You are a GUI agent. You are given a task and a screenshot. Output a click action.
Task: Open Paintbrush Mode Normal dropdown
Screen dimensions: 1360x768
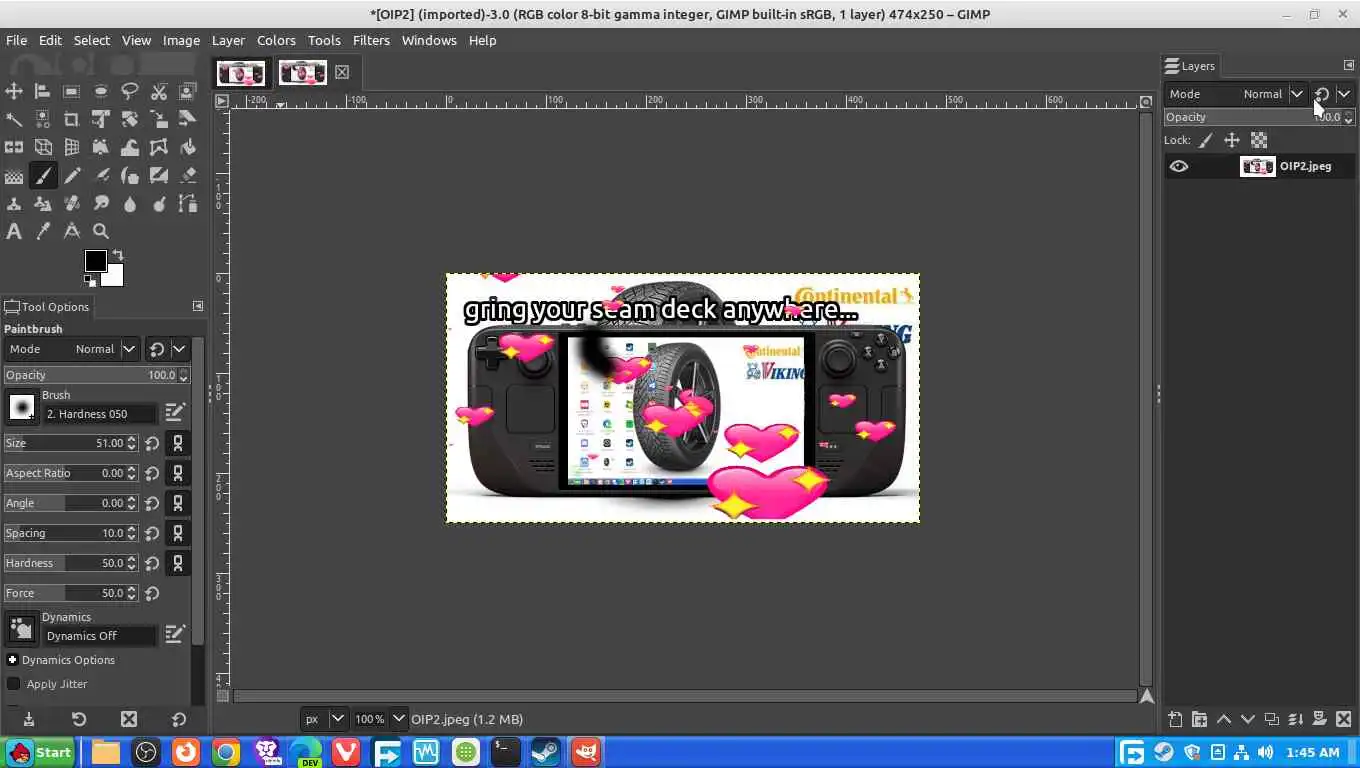point(71,349)
